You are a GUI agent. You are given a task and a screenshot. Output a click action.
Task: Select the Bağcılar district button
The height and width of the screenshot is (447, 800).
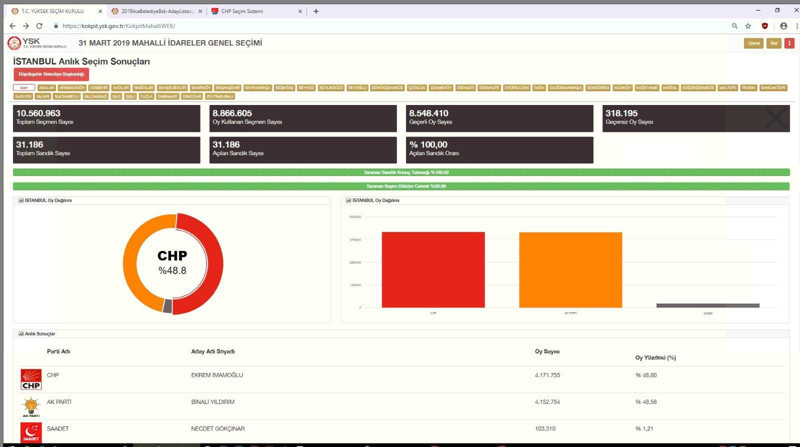click(x=144, y=88)
